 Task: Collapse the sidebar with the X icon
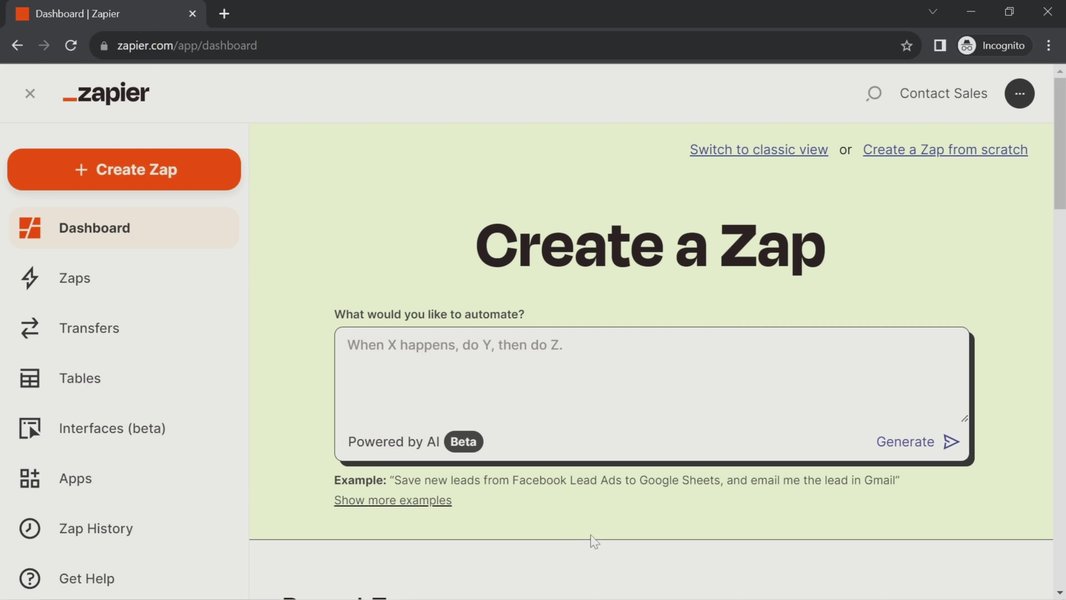tap(29, 93)
